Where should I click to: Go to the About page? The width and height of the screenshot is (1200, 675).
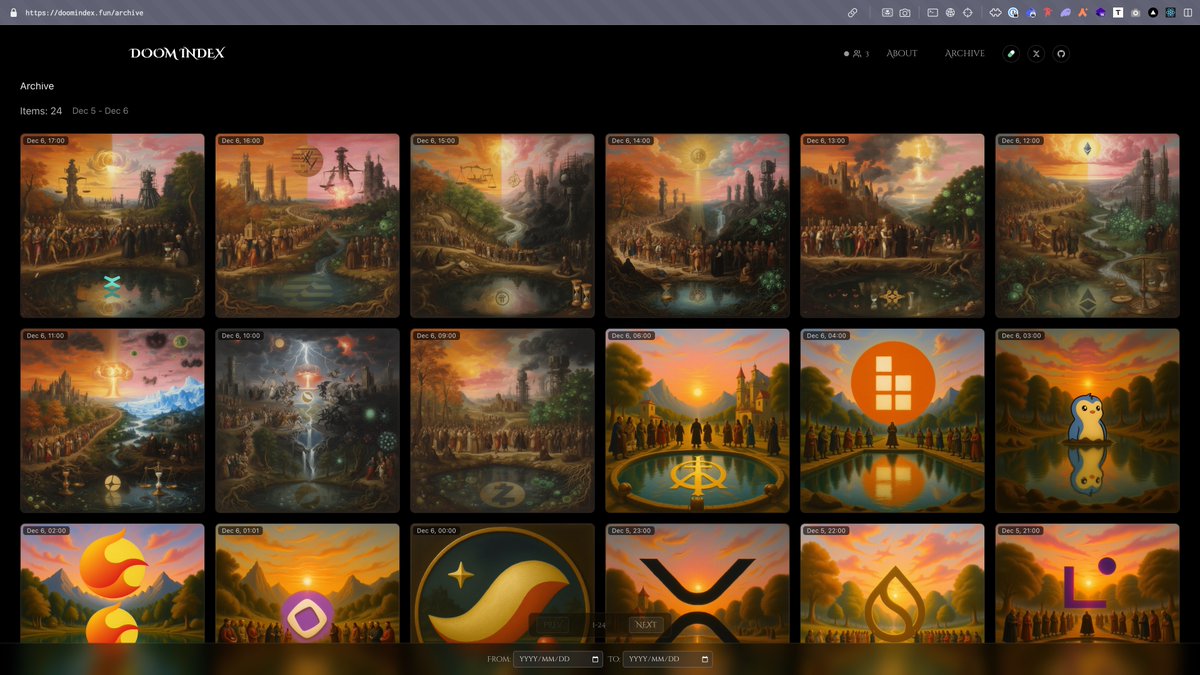902,54
